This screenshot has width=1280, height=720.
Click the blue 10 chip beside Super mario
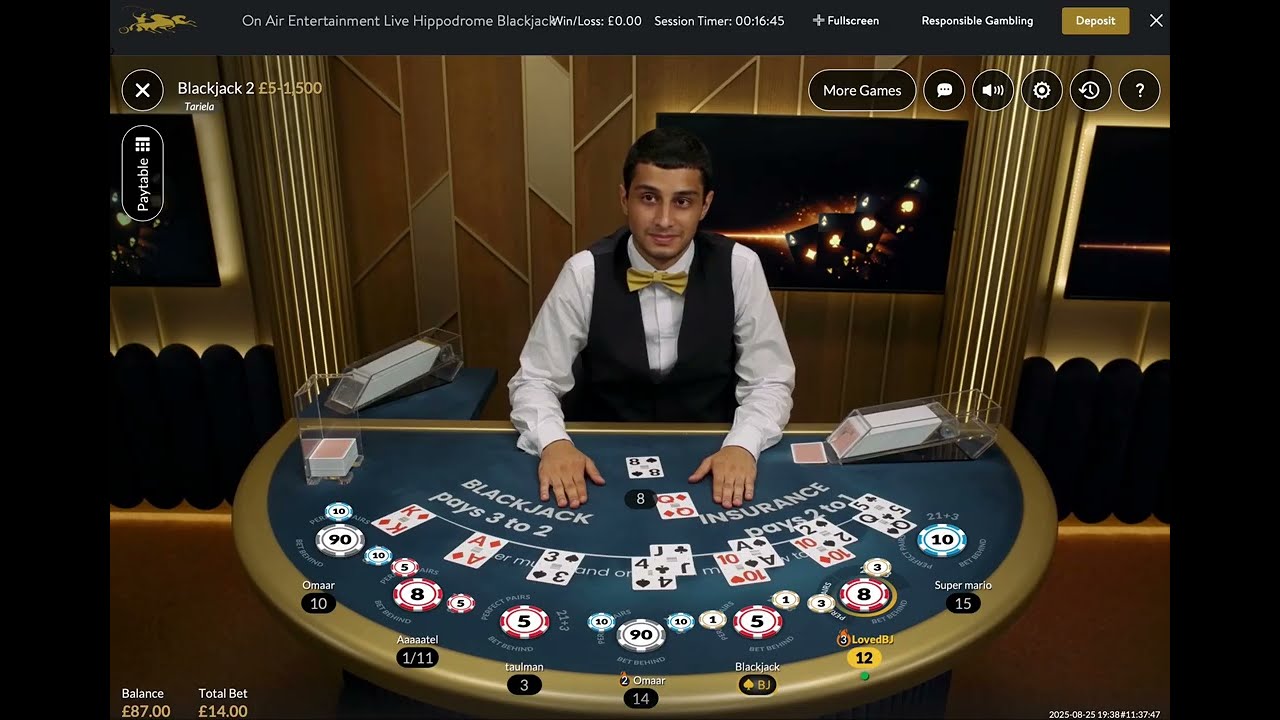[x=942, y=540]
